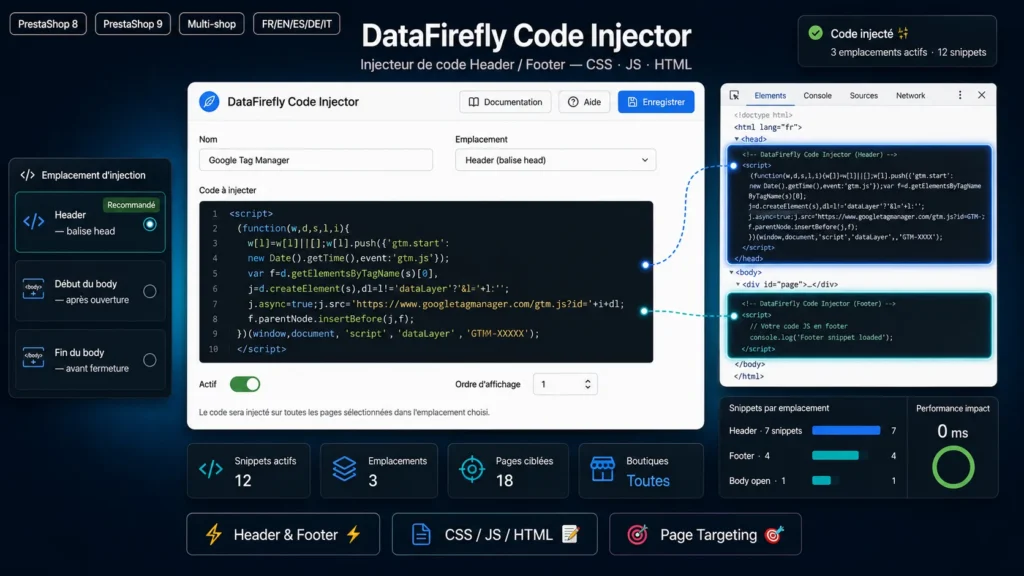Click the Header snippets blue bar
Screen dimensions: 1024x576
click(x=846, y=430)
